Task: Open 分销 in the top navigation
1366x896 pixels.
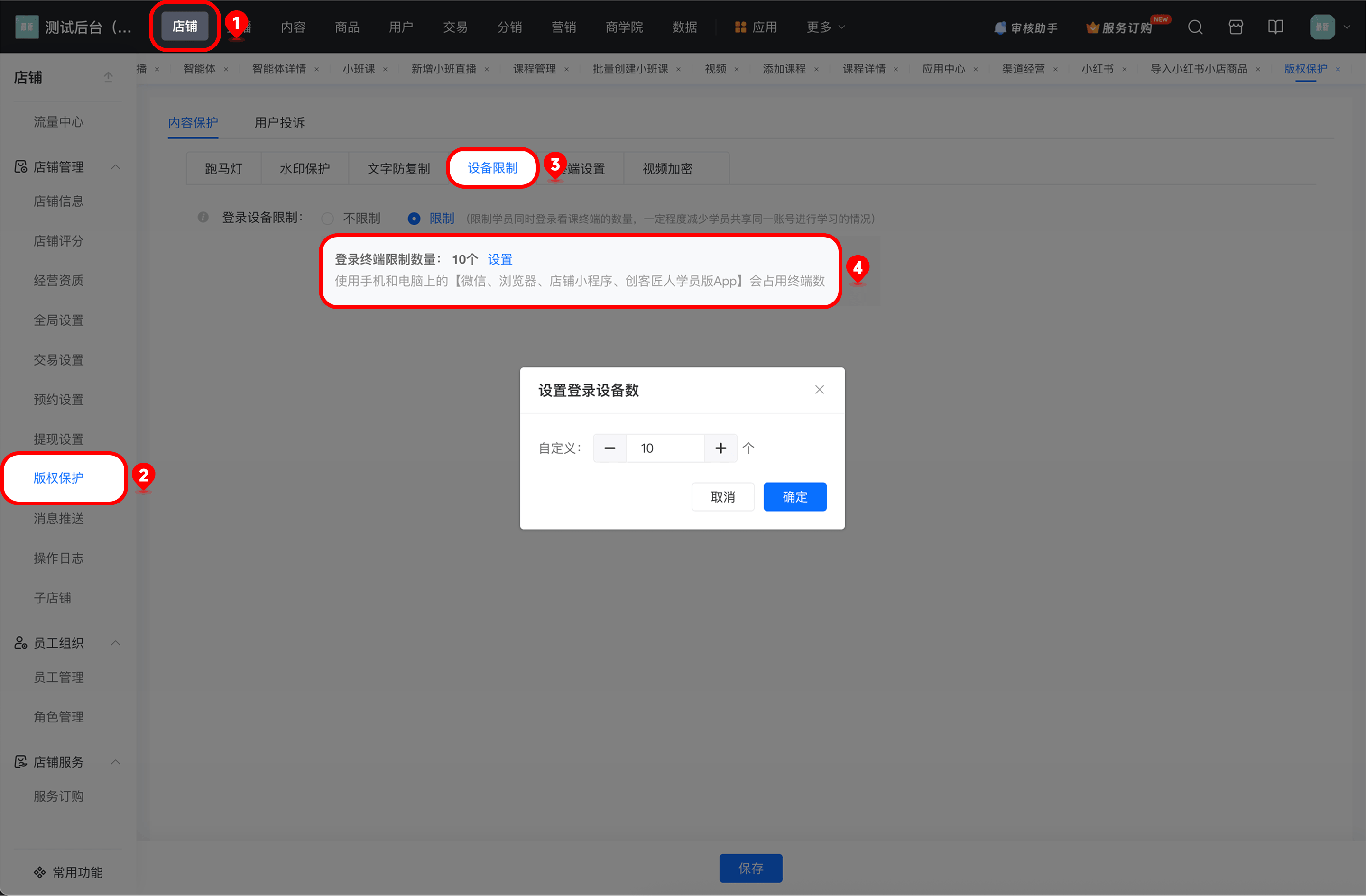Action: coord(509,27)
